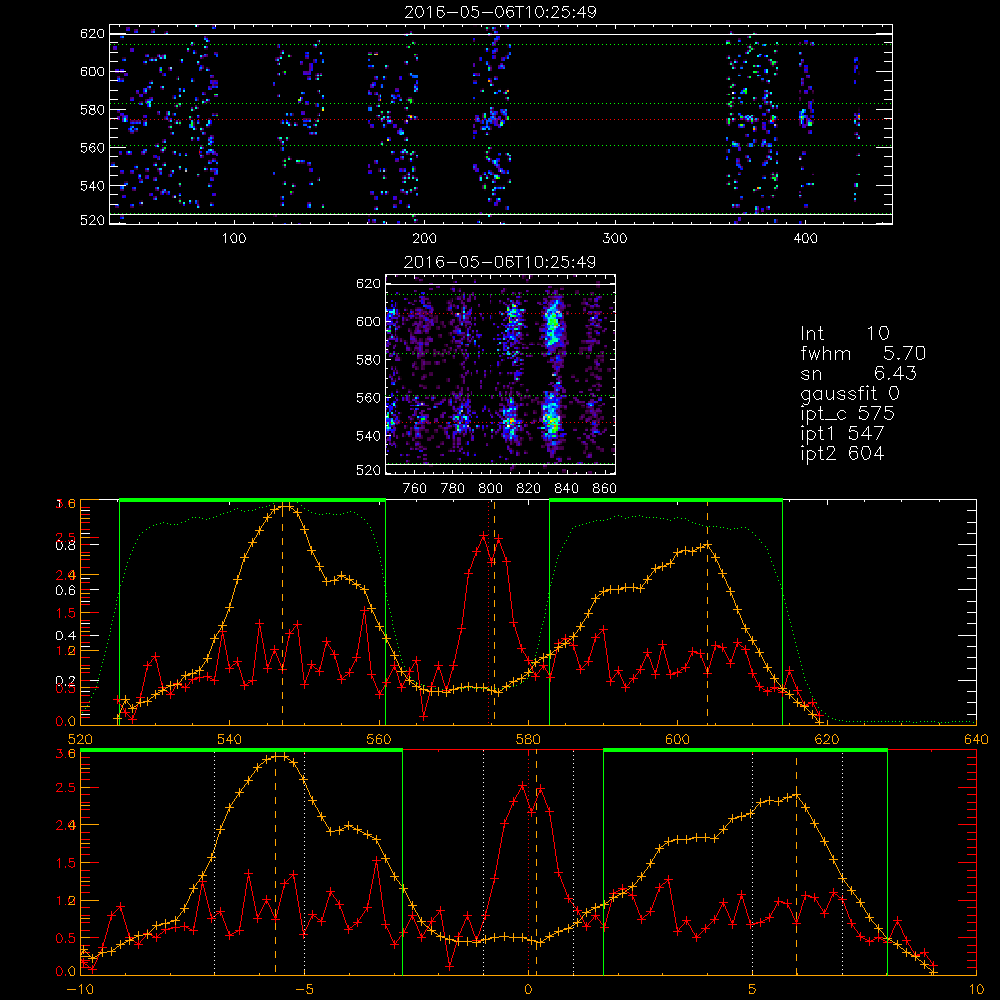
Task: Select the 'ipt_c 575' label
Action: click(x=848, y=413)
